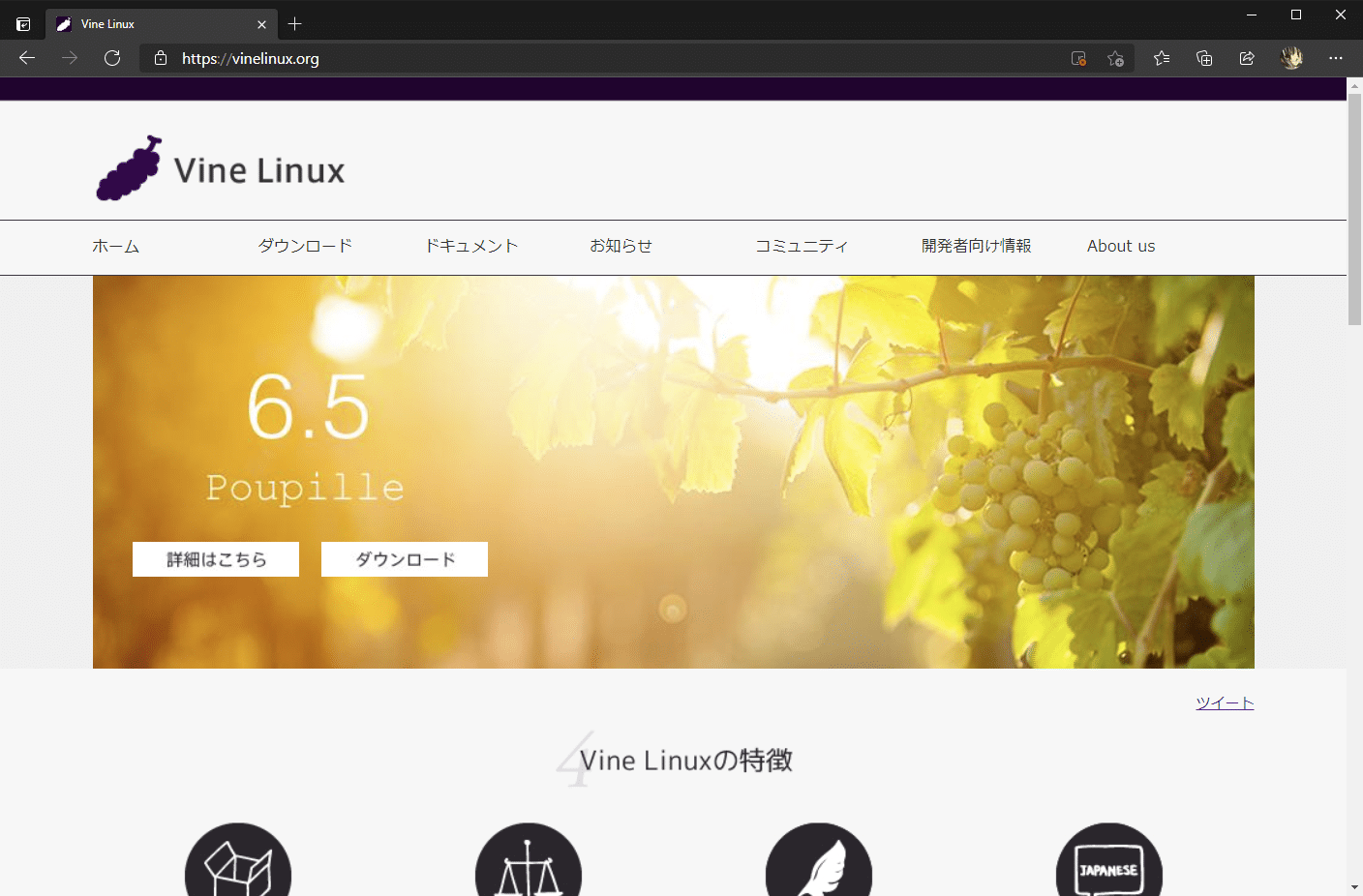The height and width of the screenshot is (896, 1363).
Task: Add this page to favorites star
Action: [1115, 58]
